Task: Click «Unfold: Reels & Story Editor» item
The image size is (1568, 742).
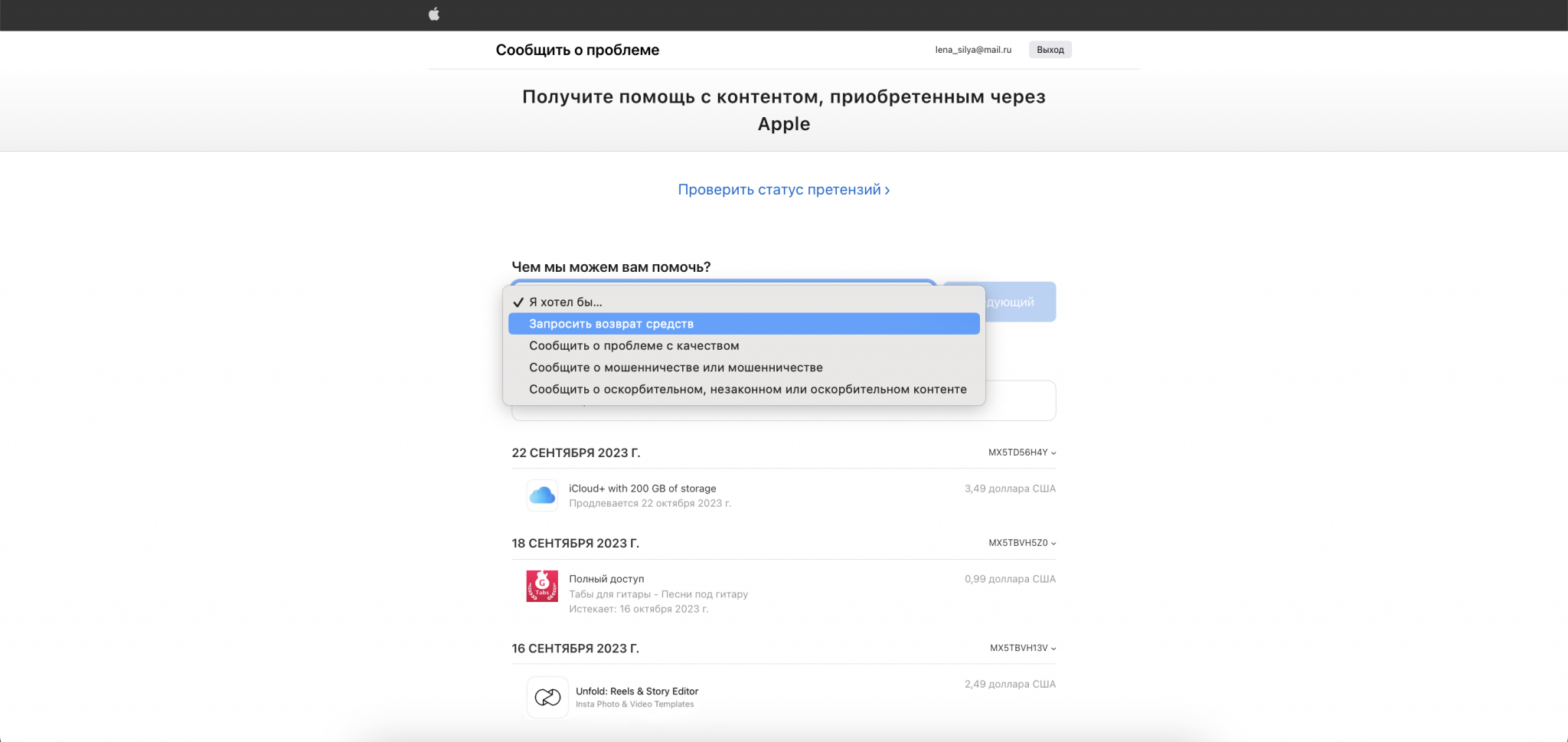Action: click(x=637, y=691)
